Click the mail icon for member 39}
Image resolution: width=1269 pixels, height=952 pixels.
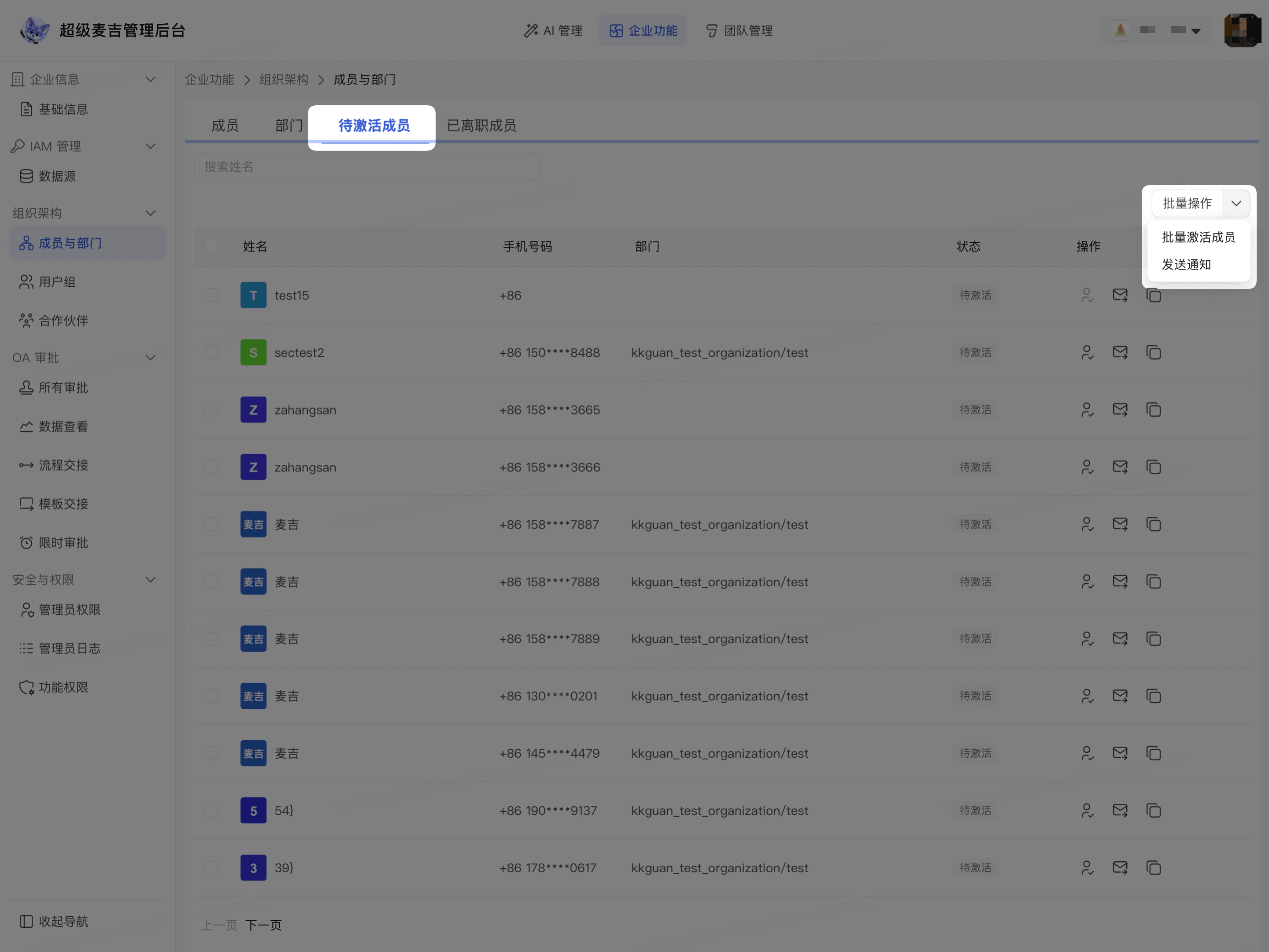[x=1120, y=867]
